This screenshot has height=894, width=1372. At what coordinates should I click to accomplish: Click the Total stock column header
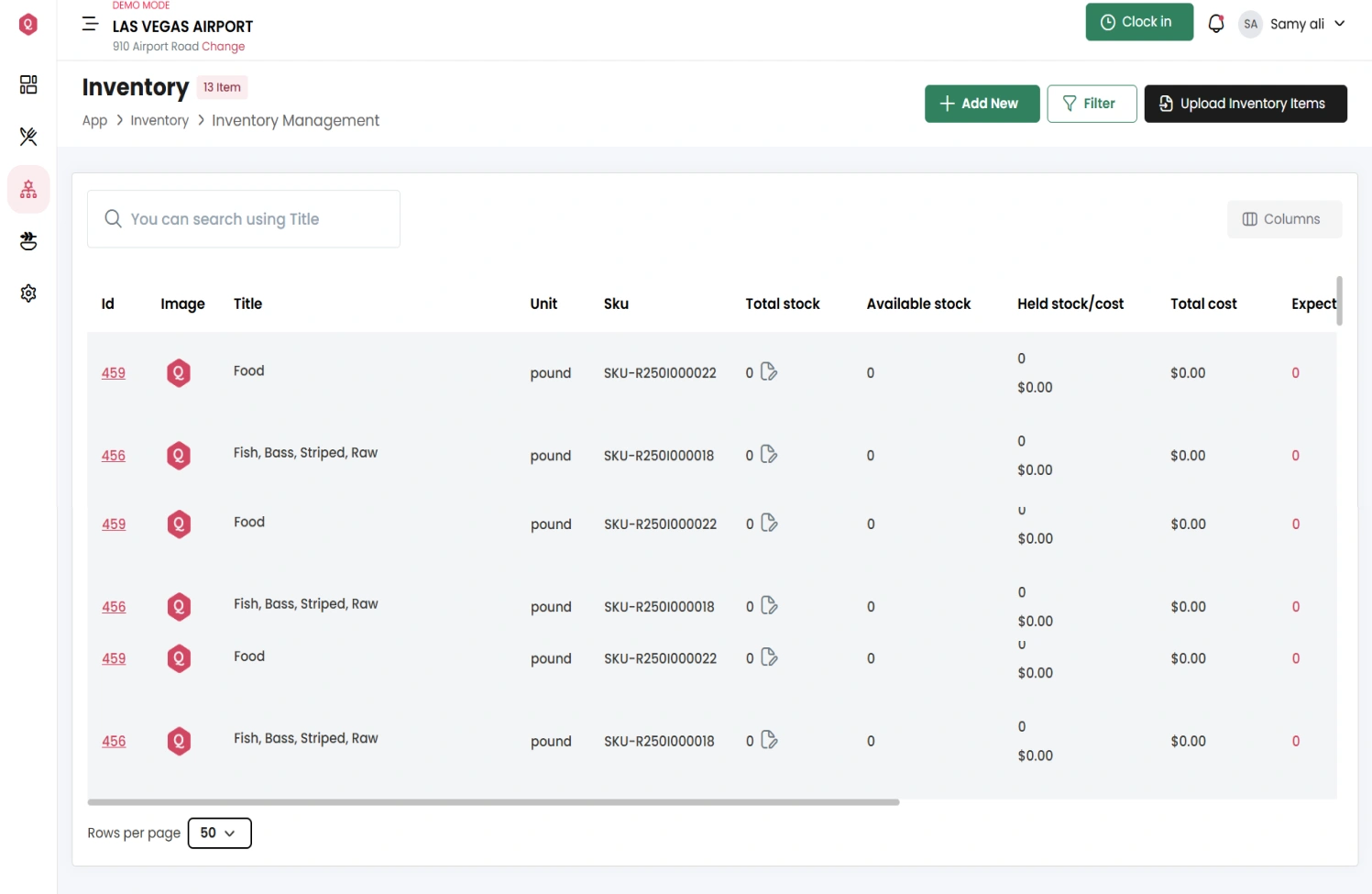[x=783, y=304]
